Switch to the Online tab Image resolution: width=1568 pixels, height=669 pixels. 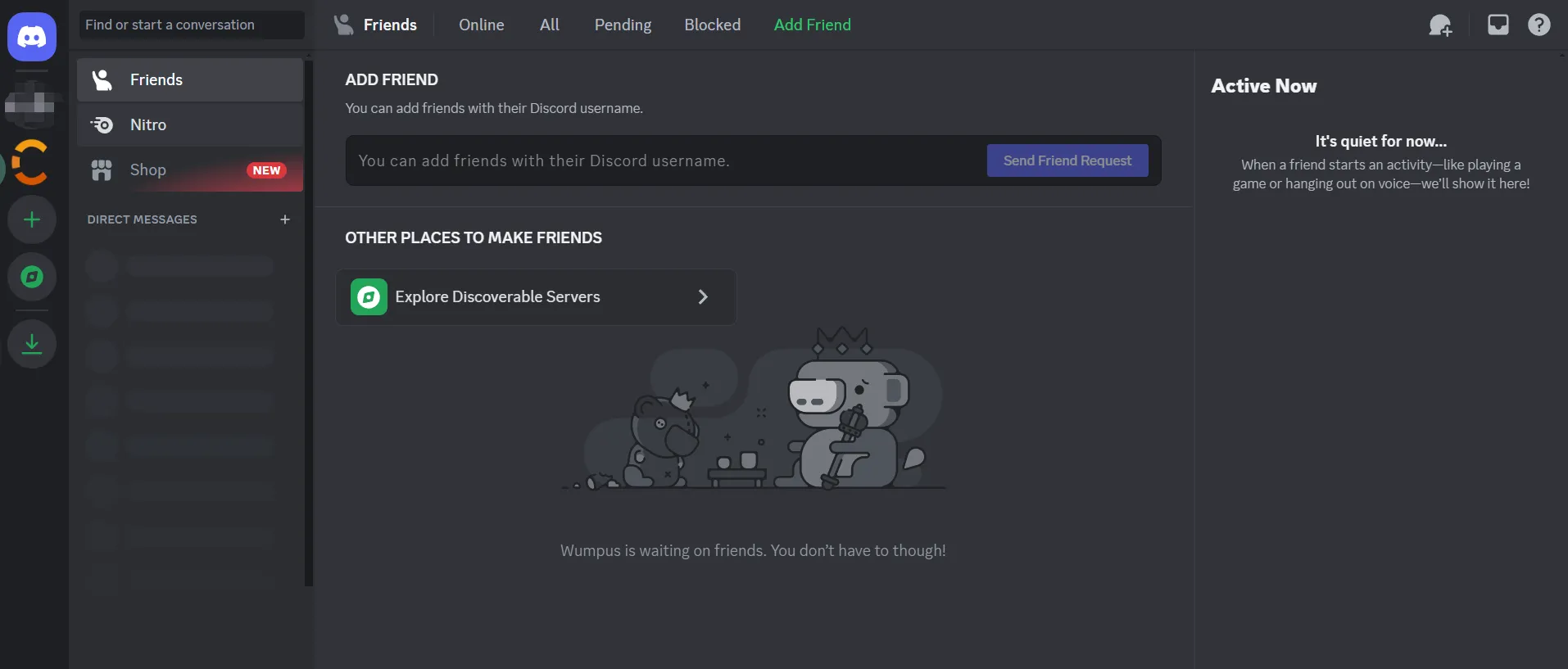pyautogui.click(x=482, y=25)
